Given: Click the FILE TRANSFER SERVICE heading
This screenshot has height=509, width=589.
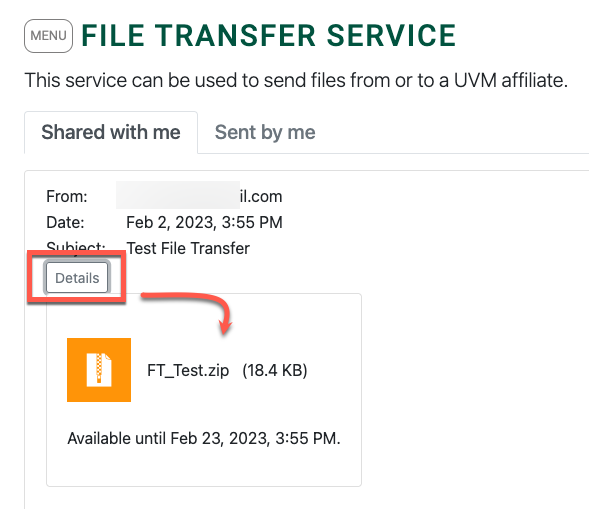Looking at the screenshot, I should [269, 36].
